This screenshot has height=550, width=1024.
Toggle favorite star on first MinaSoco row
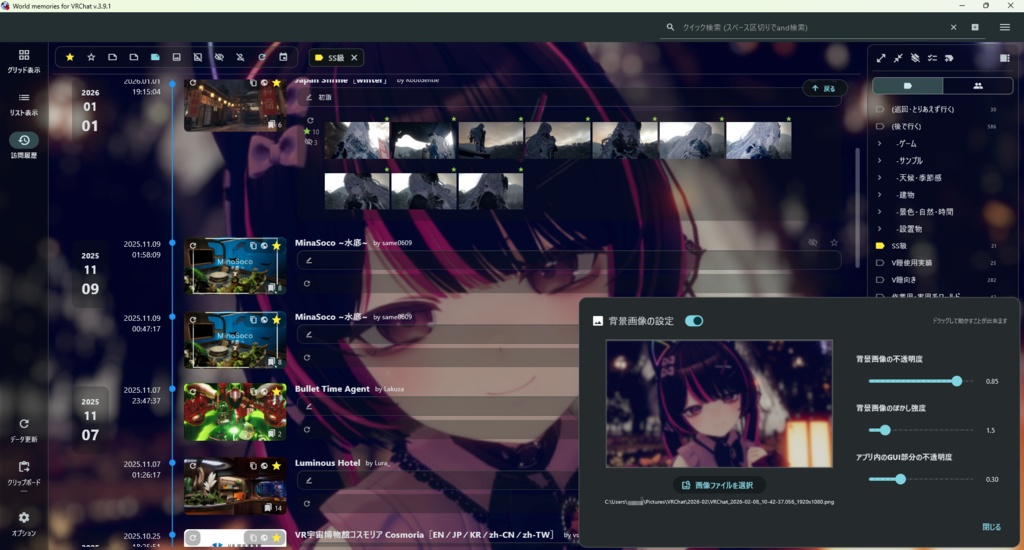tap(834, 242)
